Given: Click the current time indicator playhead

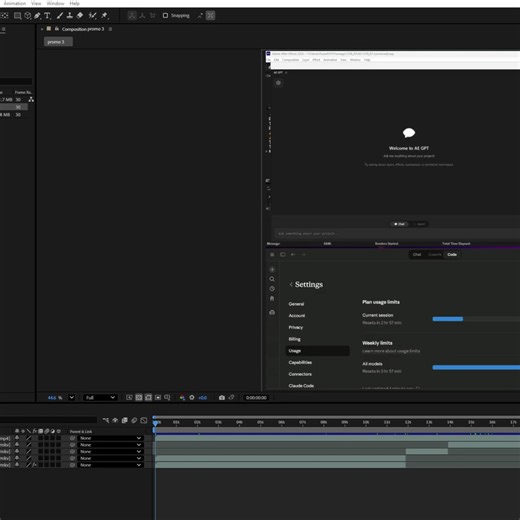Looking at the screenshot, I should pos(155,423).
